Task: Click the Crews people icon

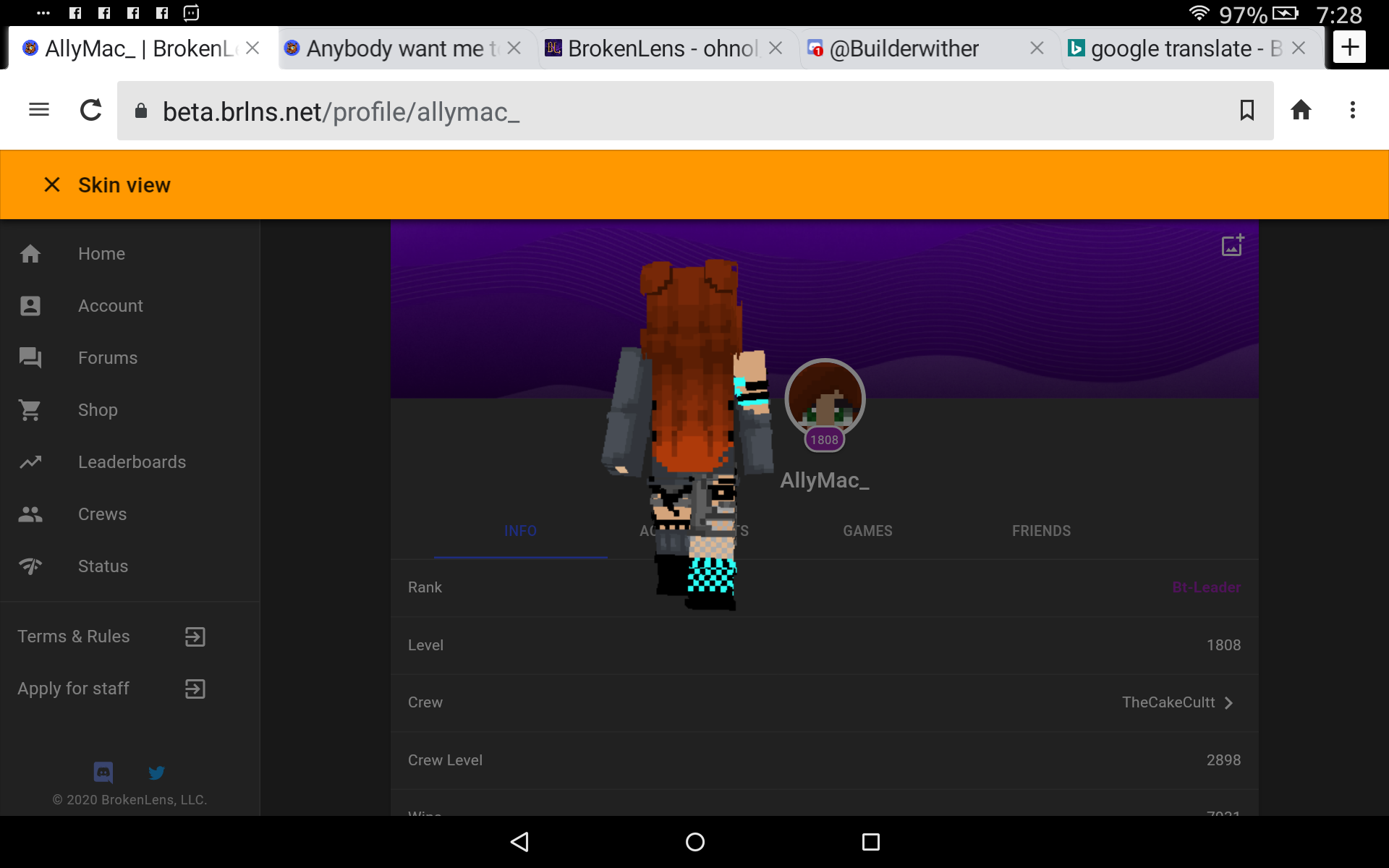Action: coord(30,514)
